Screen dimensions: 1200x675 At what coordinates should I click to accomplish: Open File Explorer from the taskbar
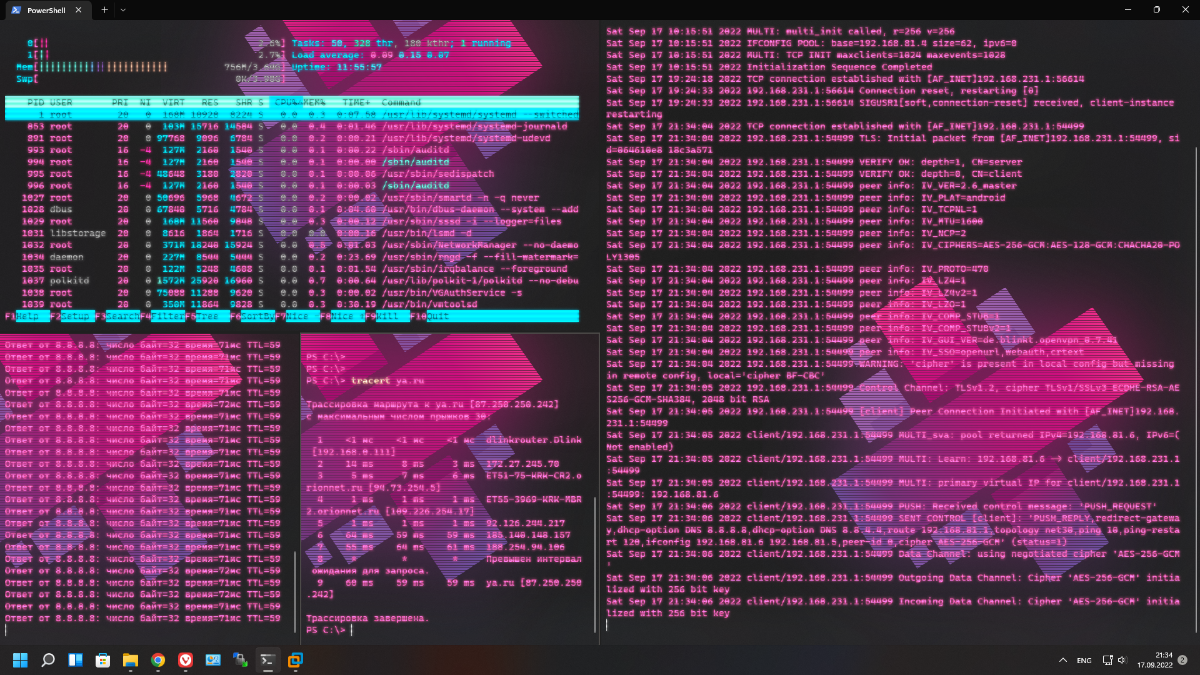click(130, 660)
